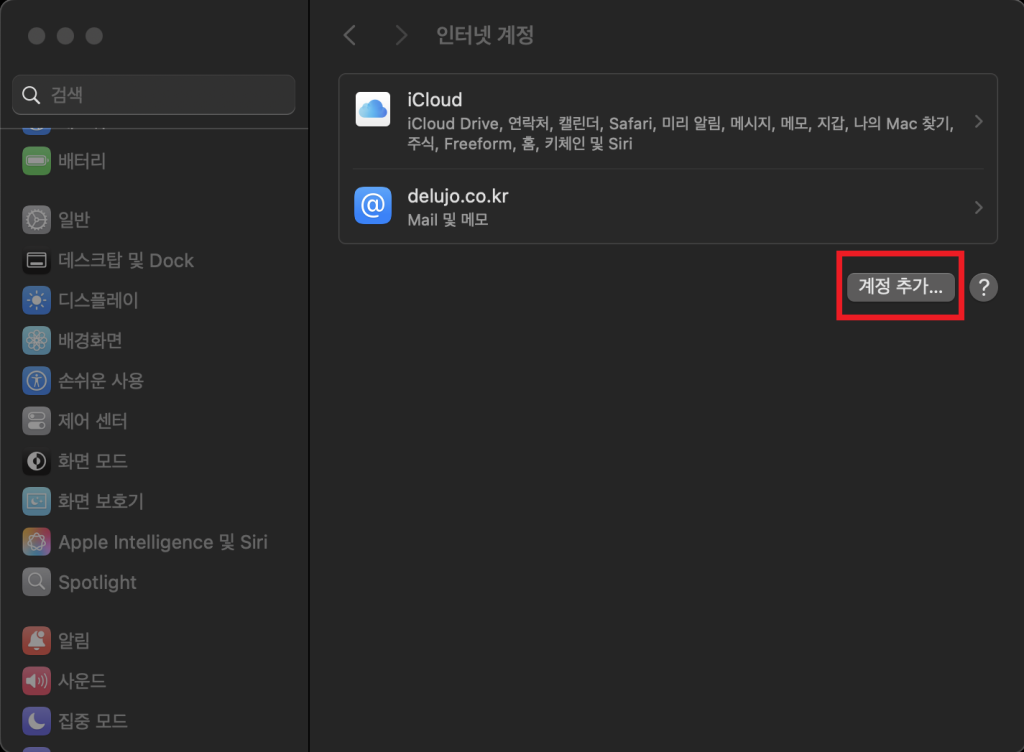
Task: Click the 디스플레이 sun icon
Action: pos(37,300)
